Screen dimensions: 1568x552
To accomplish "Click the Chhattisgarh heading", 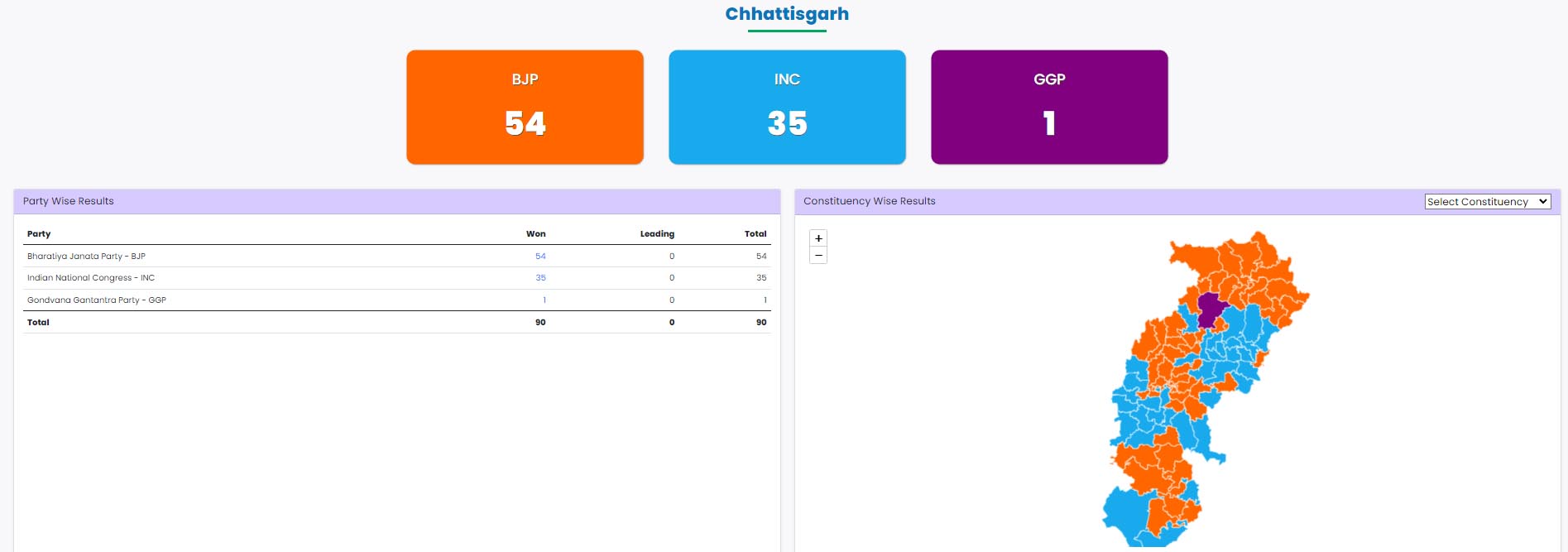I will click(x=787, y=14).
